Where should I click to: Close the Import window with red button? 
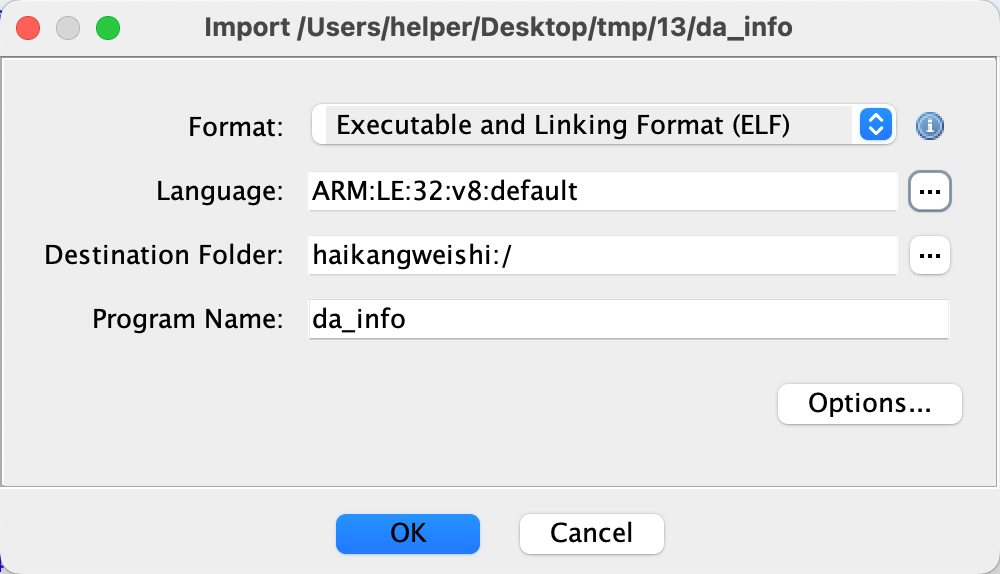(28, 28)
